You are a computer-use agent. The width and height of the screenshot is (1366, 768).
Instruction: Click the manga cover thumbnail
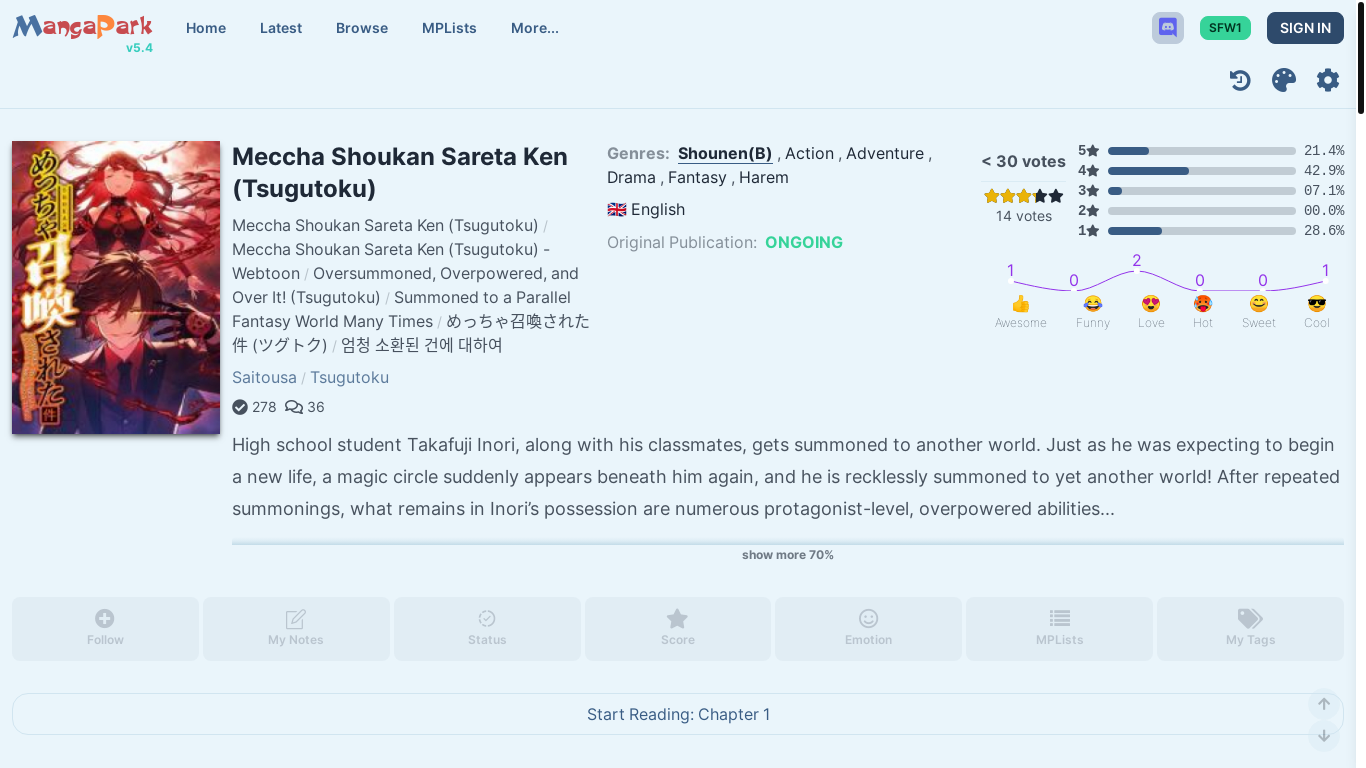point(116,287)
